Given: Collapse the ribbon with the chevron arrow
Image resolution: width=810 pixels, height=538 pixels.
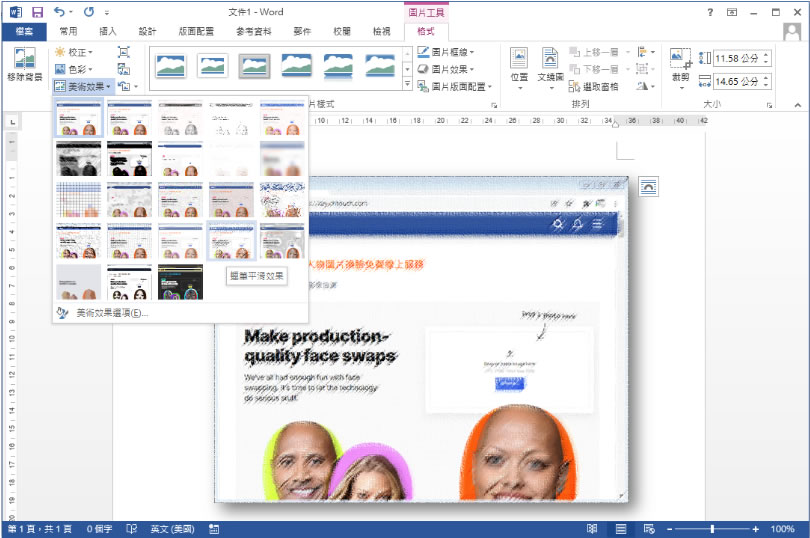Looking at the screenshot, I should click(x=798, y=105).
